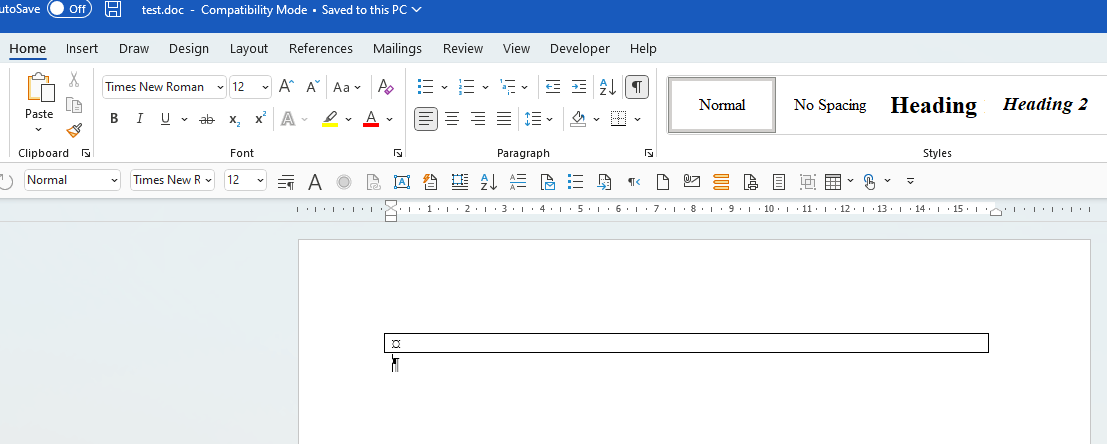The height and width of the screenshot is (444, 1107).
Task: Increase font size with the larger A icon
Action: pos(286,87)
